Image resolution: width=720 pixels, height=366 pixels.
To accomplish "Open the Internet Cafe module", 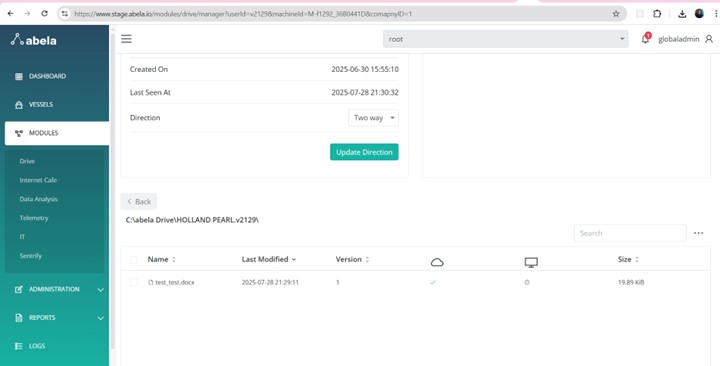I will click(38, 180).
